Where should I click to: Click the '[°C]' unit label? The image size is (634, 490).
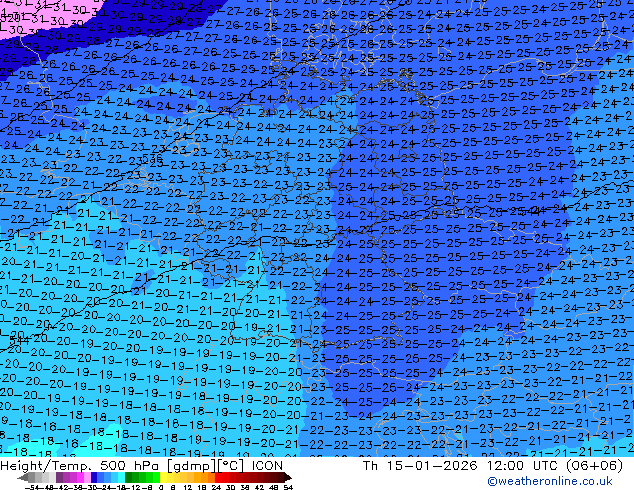(231, 466)
